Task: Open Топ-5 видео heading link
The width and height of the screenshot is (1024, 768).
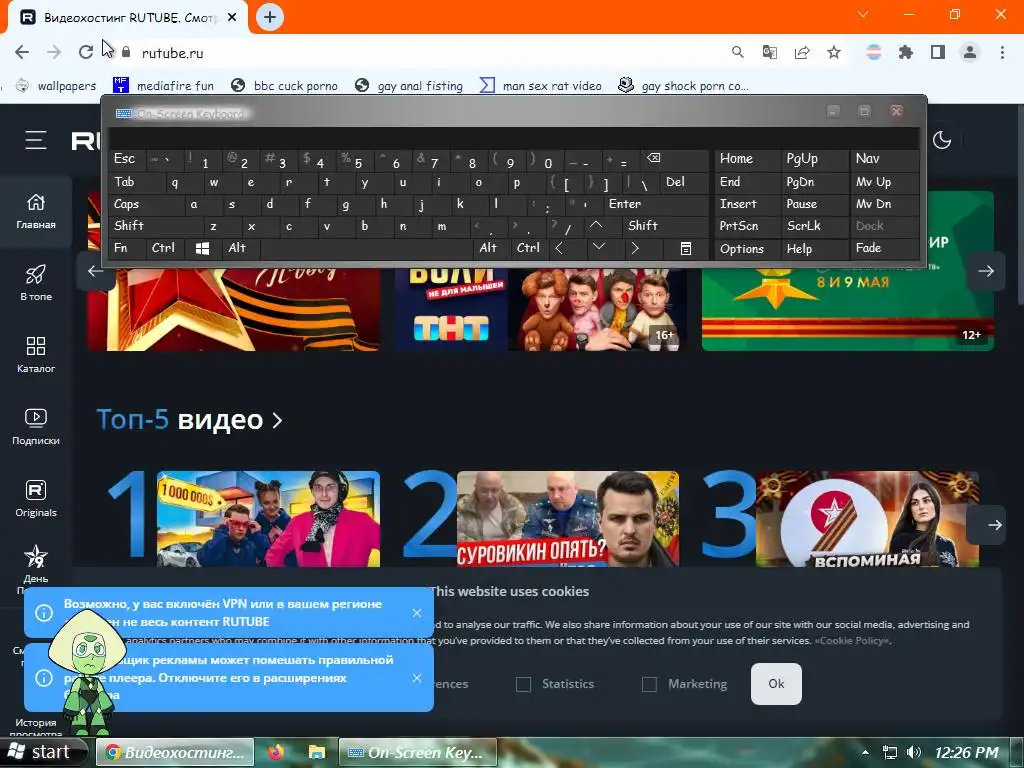Action: pos(189,420)
